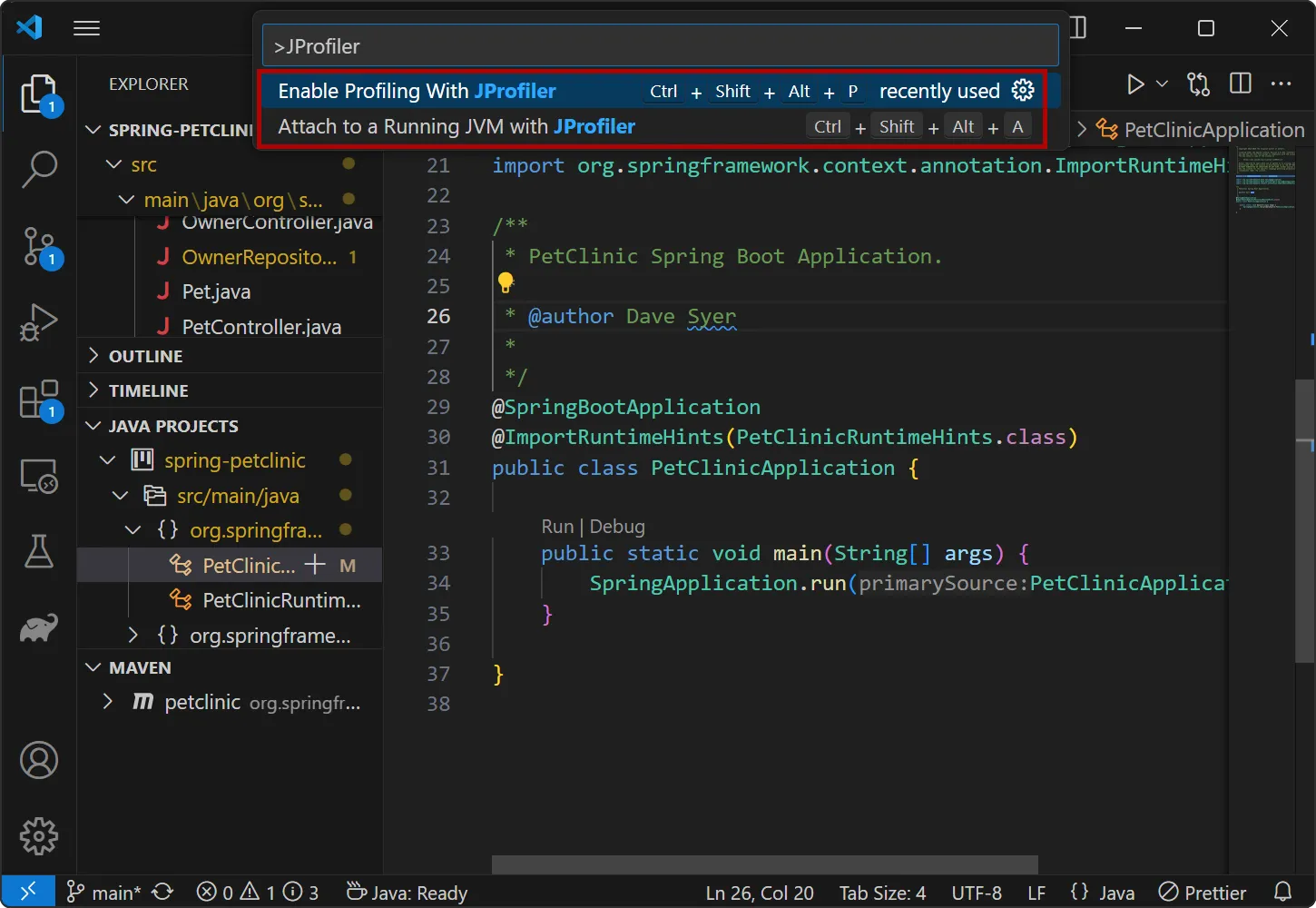Open the hamburger application menu

click(86, 28)
